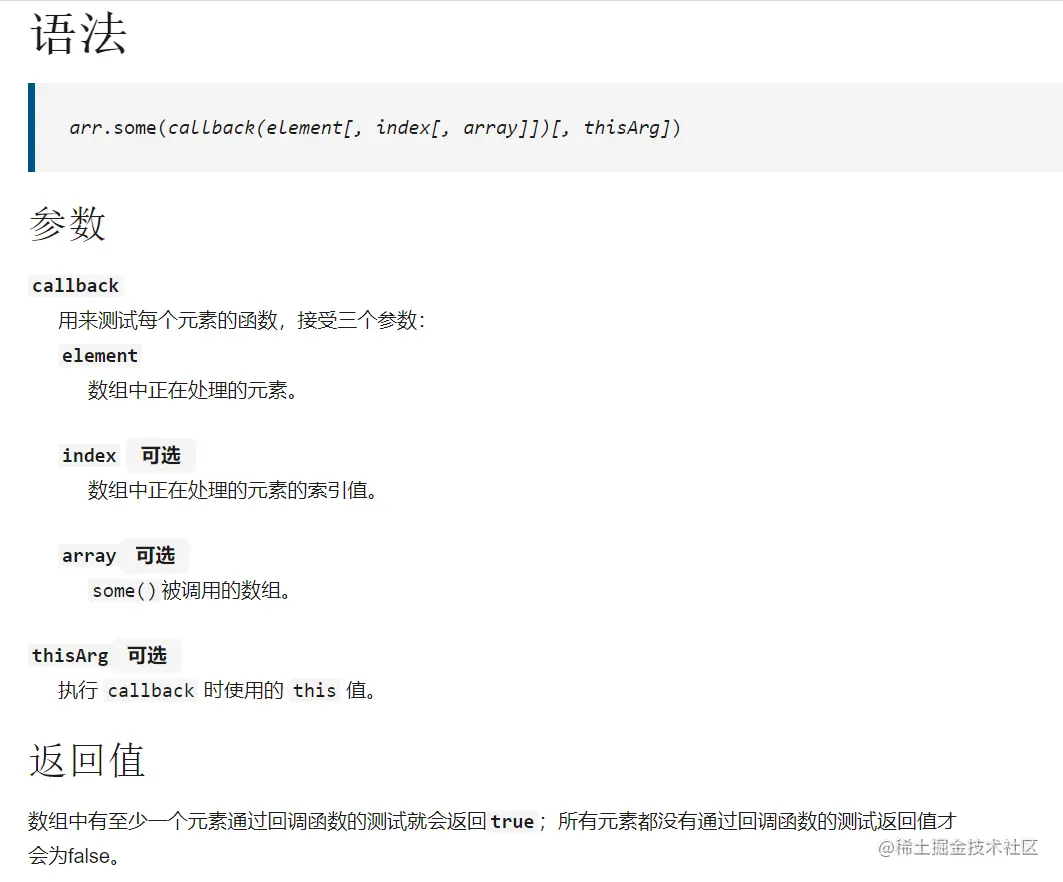Select the arr.some code snippet
This screenshot has width=1063, height=882.
tap(375, 128)
